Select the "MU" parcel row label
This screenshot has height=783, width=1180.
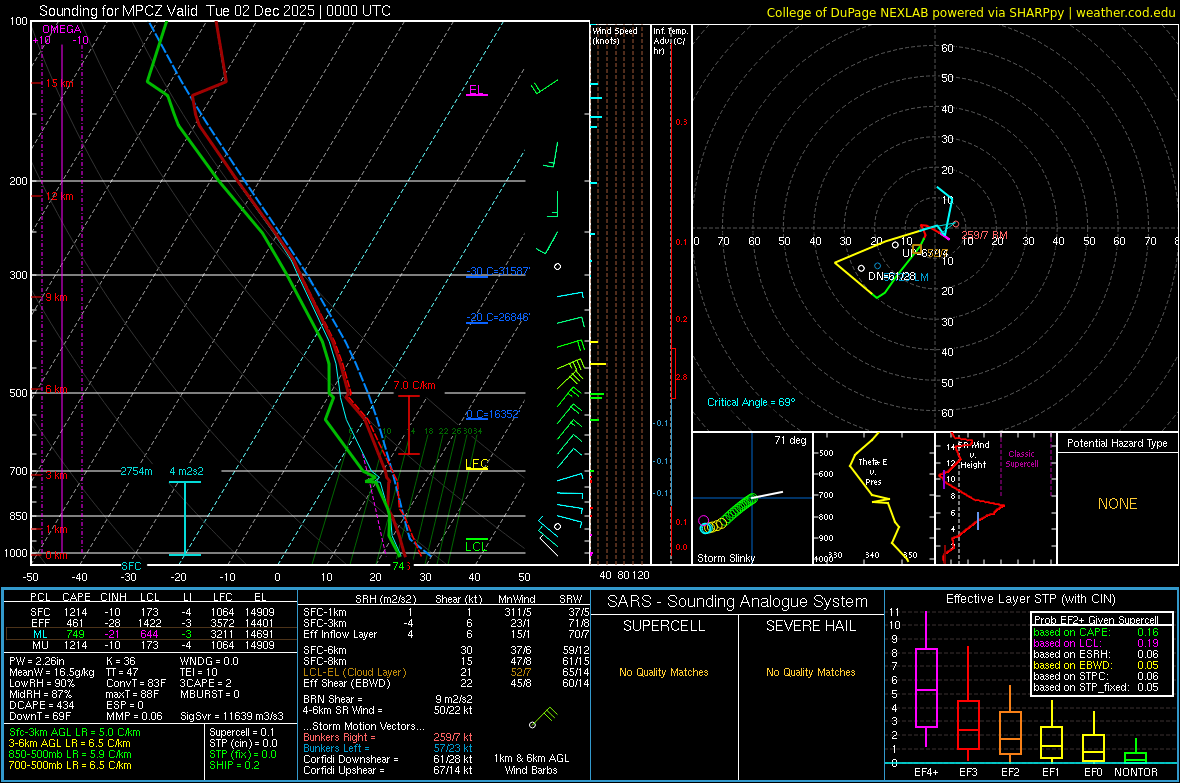(x=40, y=645)
